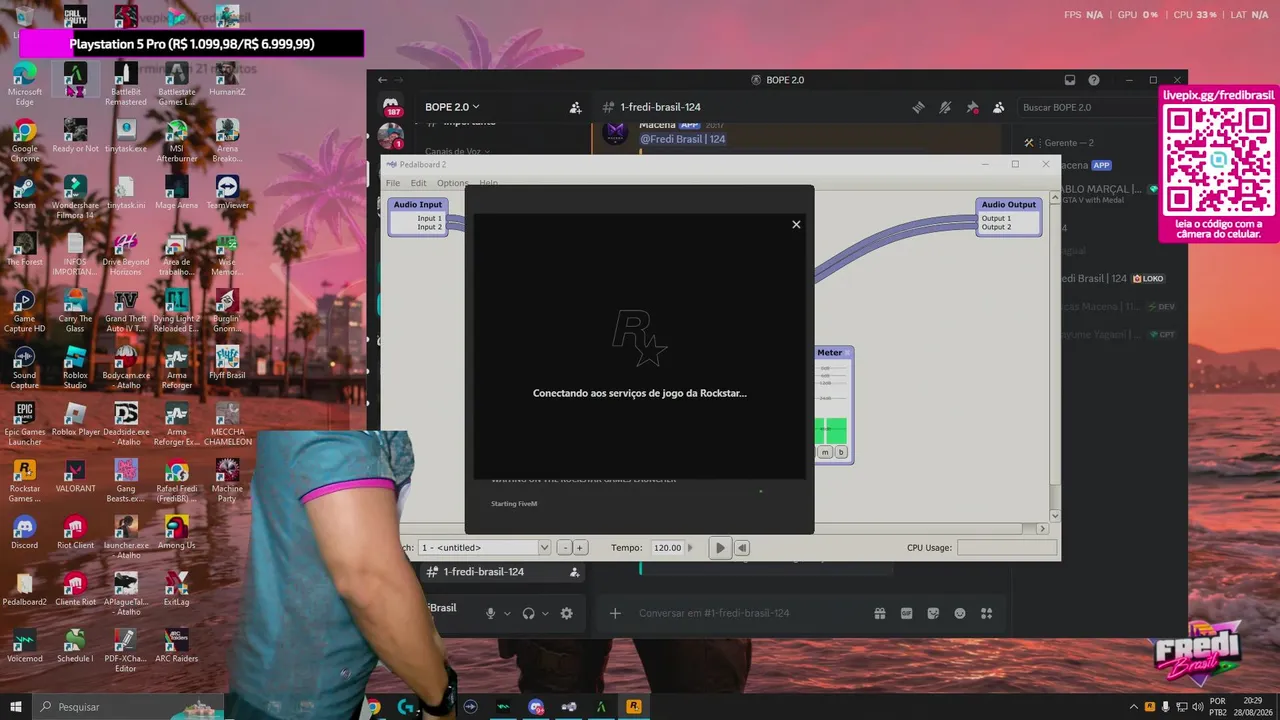
Task: Open Discord microphone input options arrow
Action: (x=507, y=613)
